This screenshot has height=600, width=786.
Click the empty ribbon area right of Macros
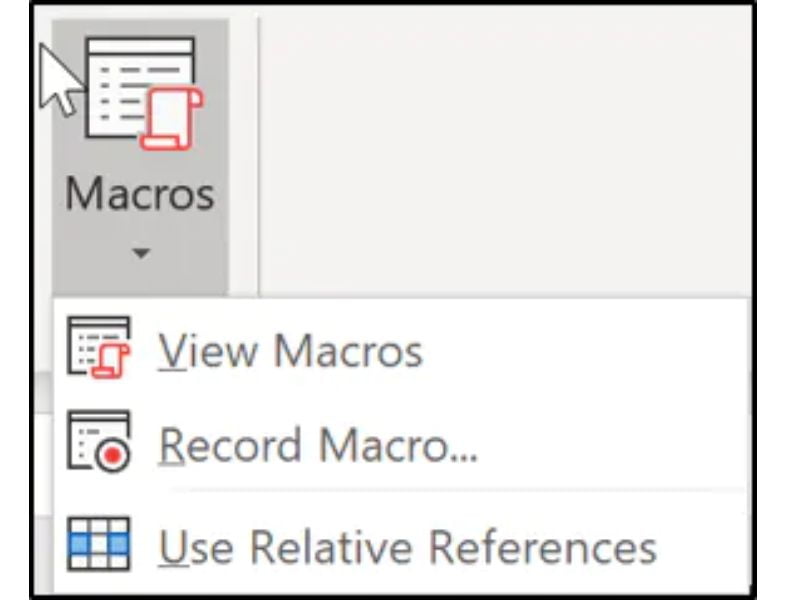point(500,150)
